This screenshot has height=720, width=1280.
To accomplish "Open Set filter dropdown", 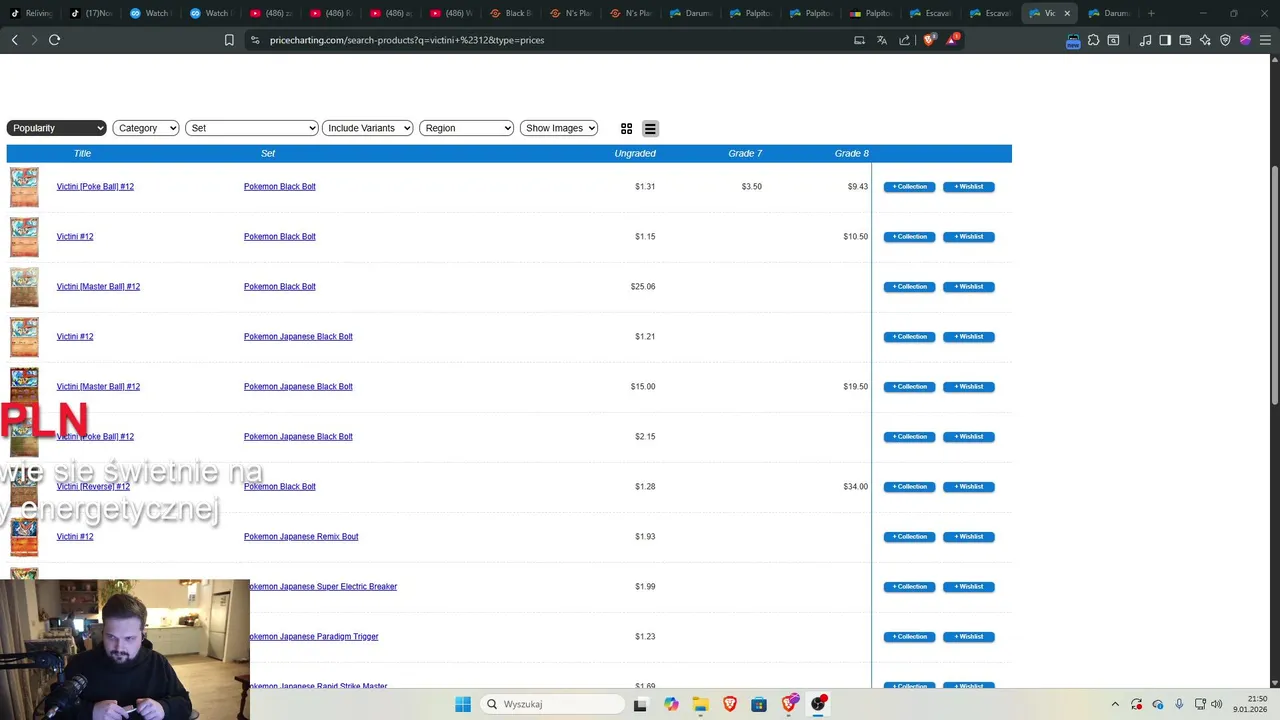I will coord(252,128).
